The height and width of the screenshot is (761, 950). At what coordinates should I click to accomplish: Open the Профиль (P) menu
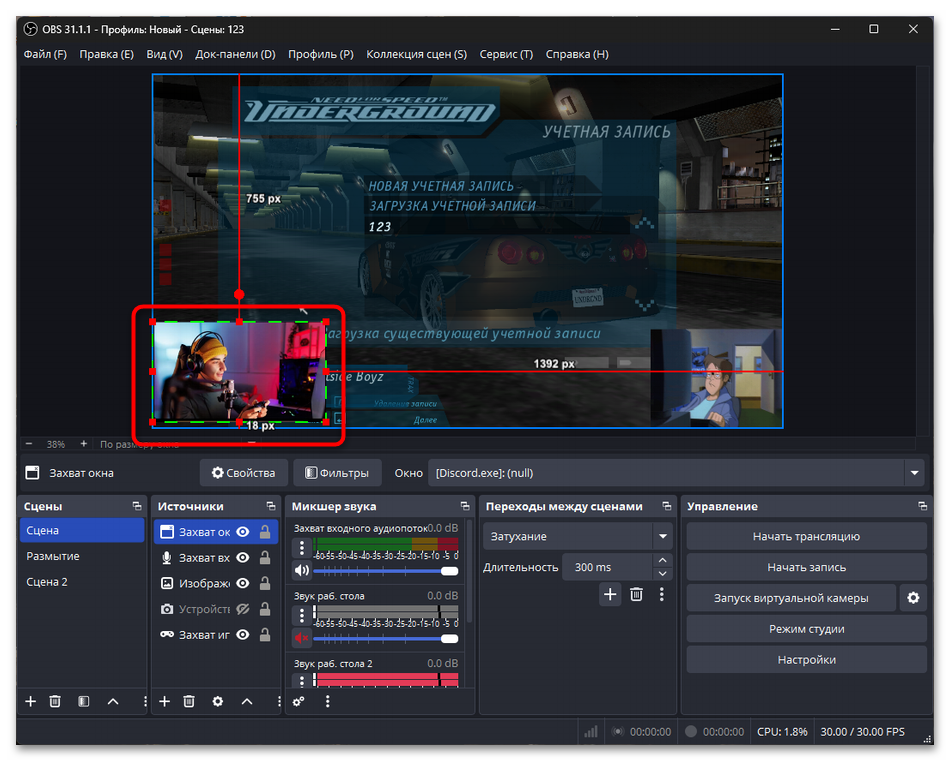click(321, 54)
